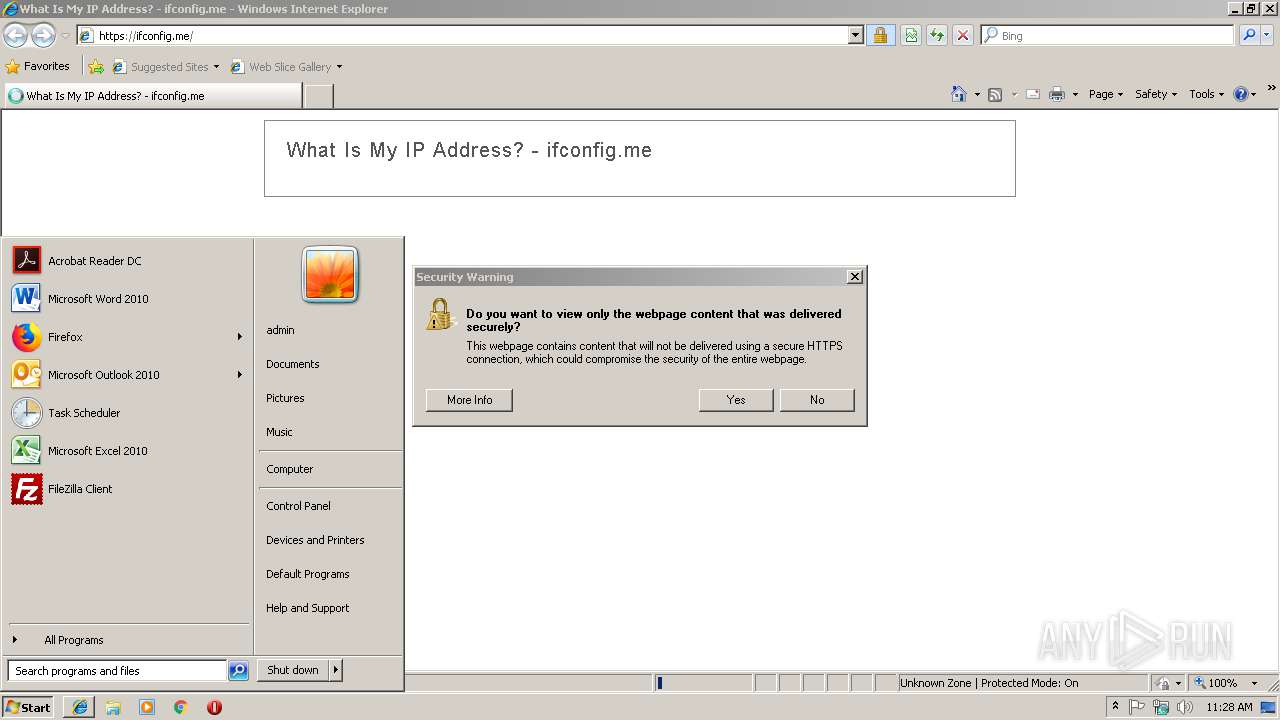1280x720 pixels.
Task: Click the Print icon
Action: (1056, 94)
